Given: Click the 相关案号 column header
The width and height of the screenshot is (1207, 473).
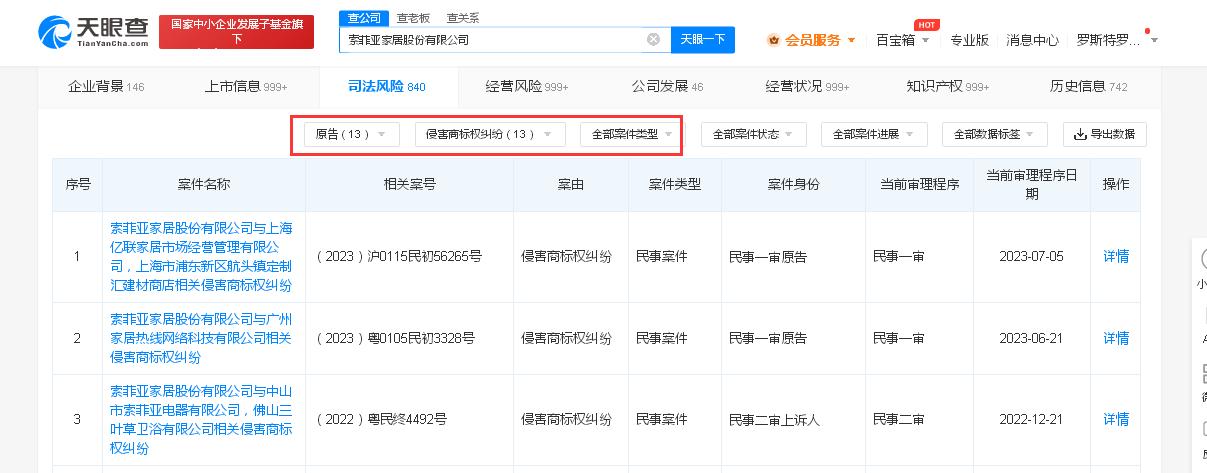Looking at the screenshot, I should (x=409, y=185).
